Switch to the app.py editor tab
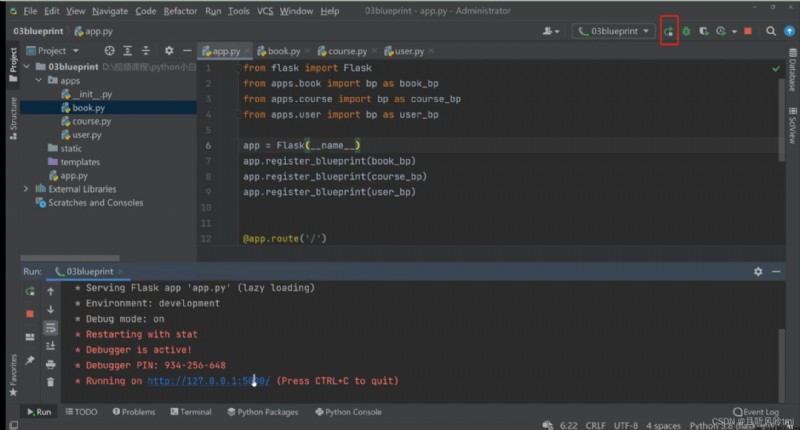This screenshot has width=800, height=430. coord(221,51)
